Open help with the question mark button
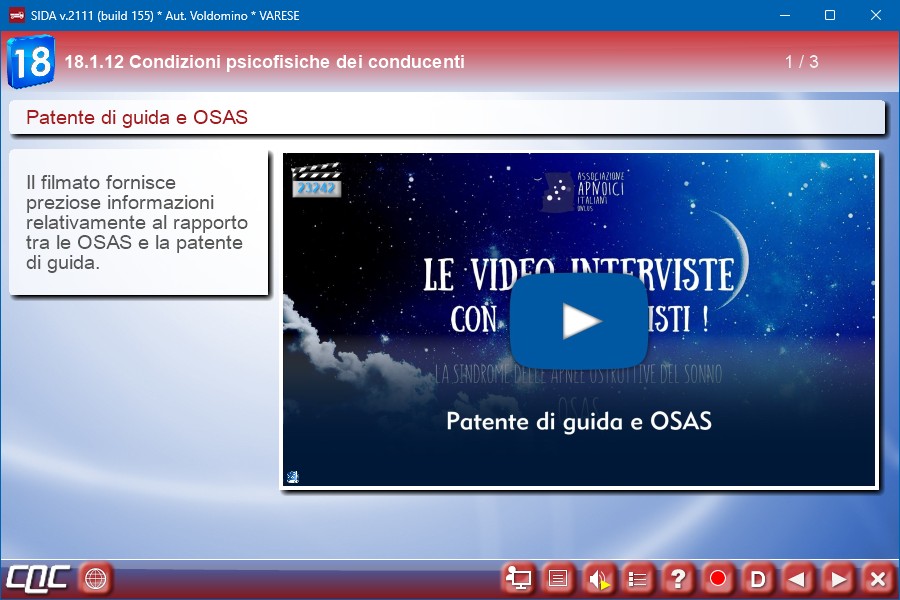This screenshot has width=900, height=600. click(x=678, y=578)
